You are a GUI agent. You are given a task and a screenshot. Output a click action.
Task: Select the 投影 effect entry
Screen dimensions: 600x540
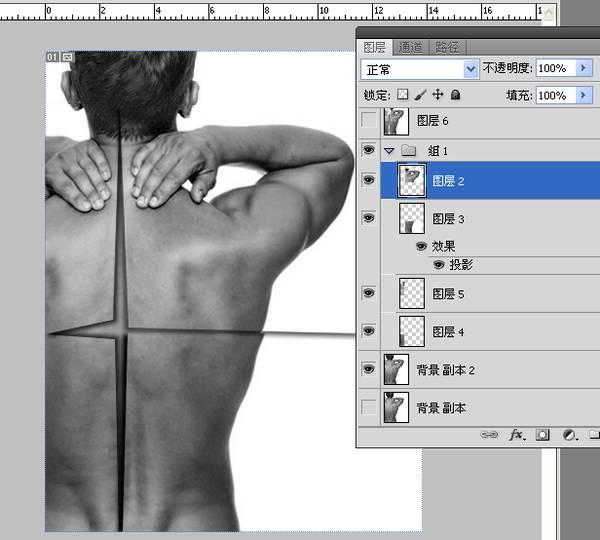pyautogui.click(x=461, y=264)
